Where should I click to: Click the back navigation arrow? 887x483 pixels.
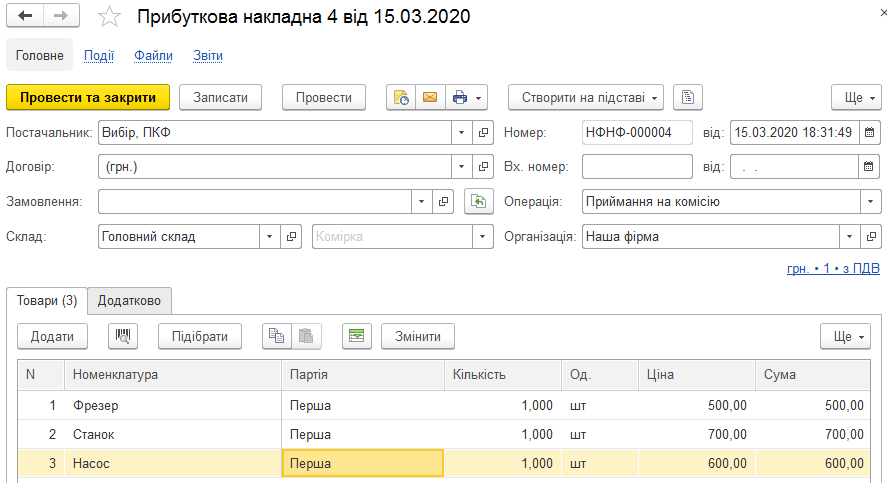[x=25, y=16]
